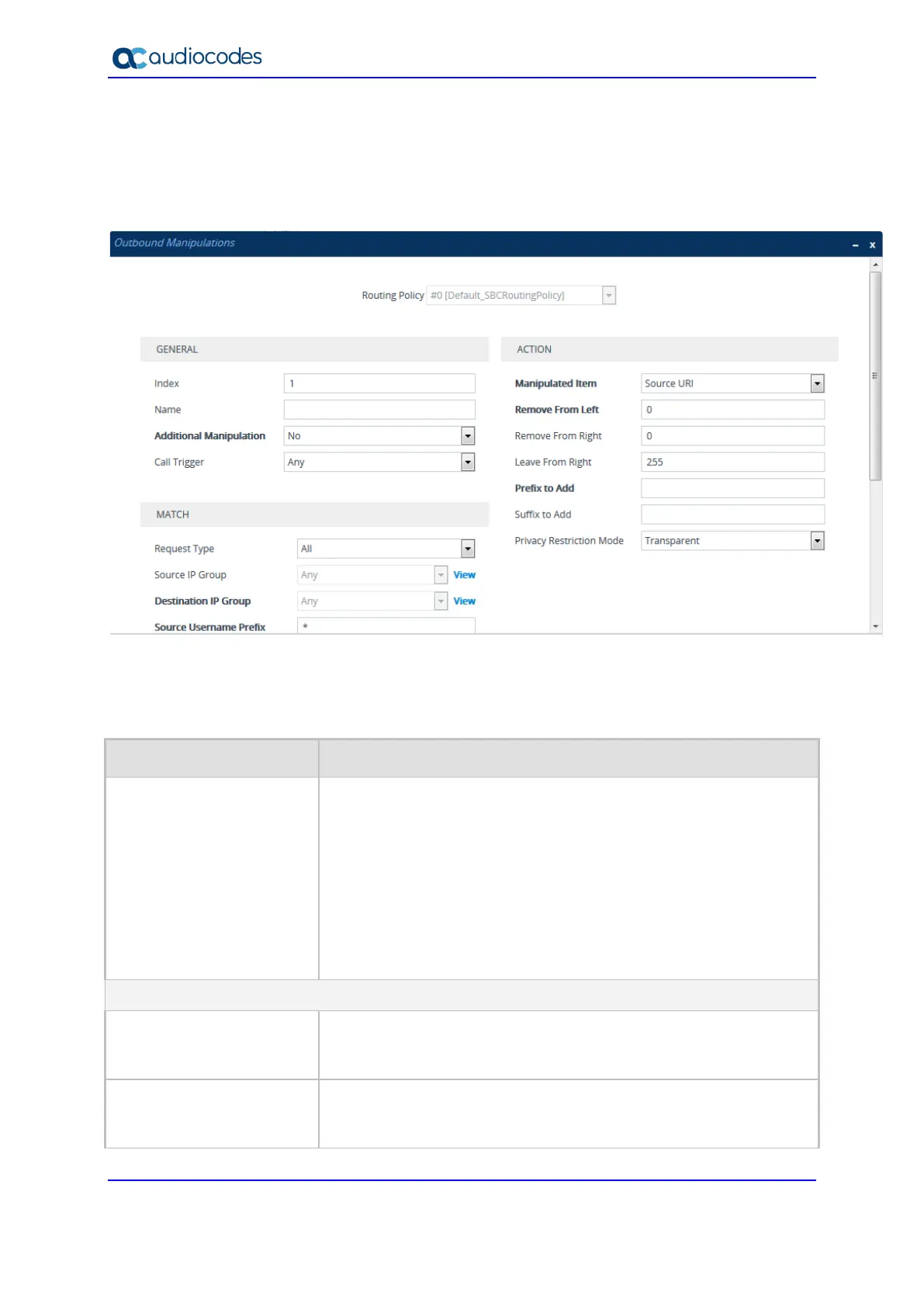
Task: Click the Routing Policy label
Action: point(393,296)
